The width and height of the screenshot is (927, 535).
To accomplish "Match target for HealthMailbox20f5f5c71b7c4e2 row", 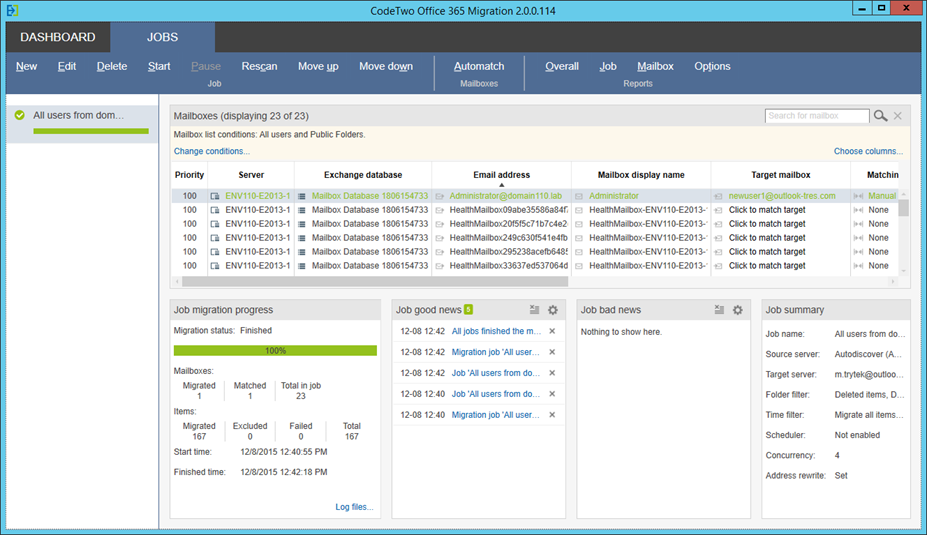I will pyautogui.click(x=767, y=224).
